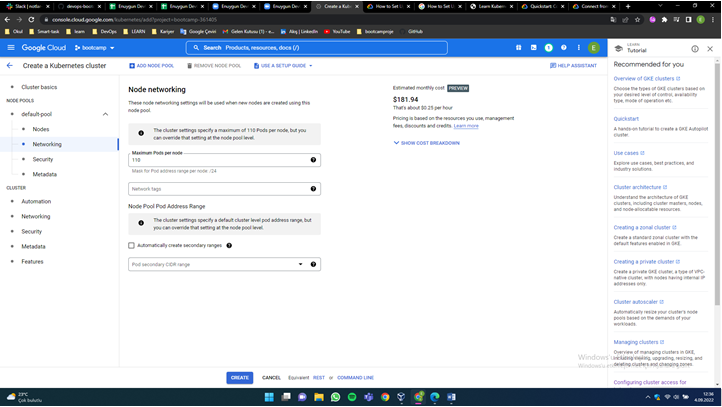Image resolution: width=722 pixels, height=407 pixels.
Task: Click the Tutorial panel info icon
Action: click(695, 49)
